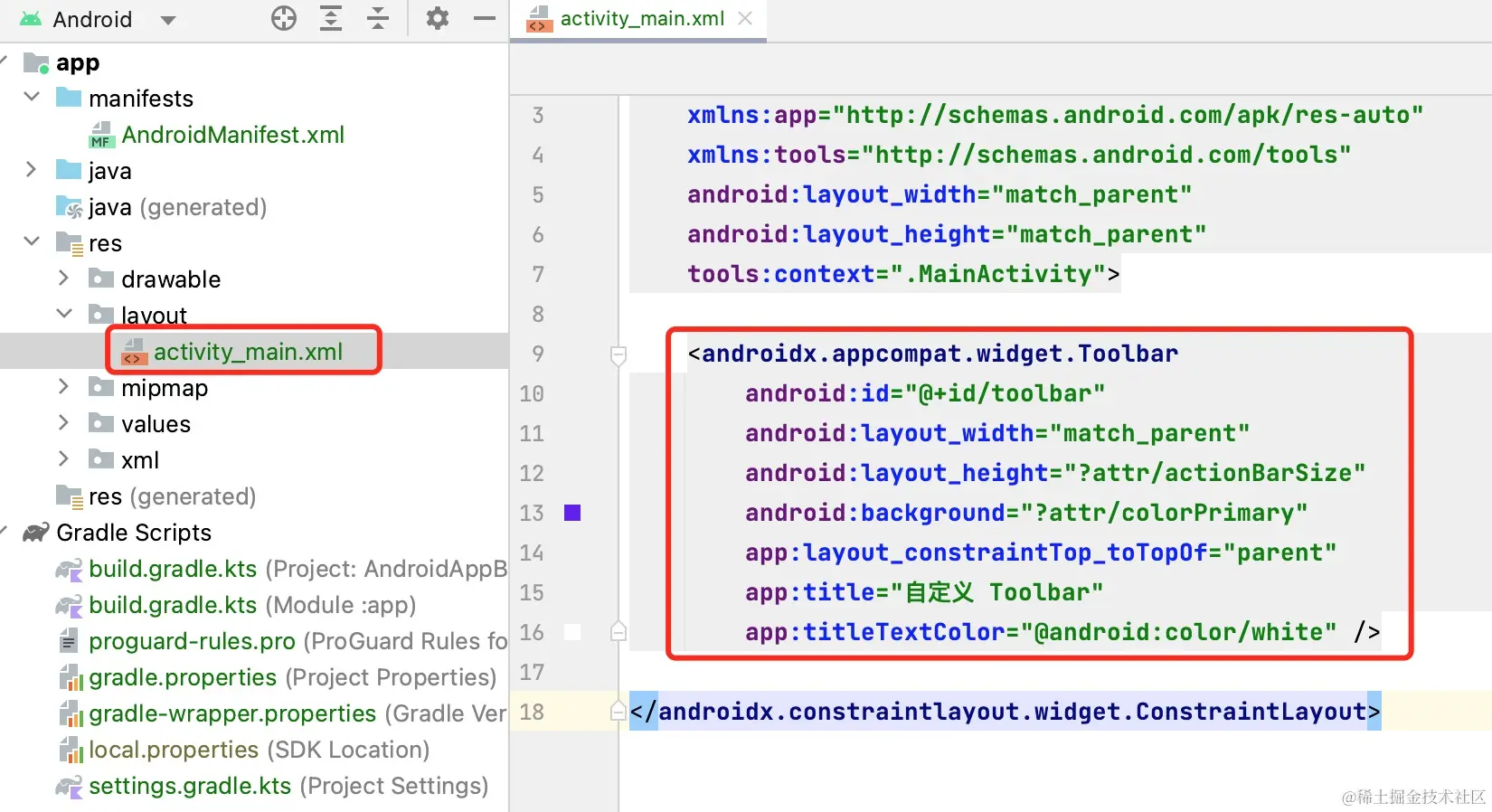The image size is (1492, 812).
Task: Expand the drawable folder
Action: (x=63, y=279)
